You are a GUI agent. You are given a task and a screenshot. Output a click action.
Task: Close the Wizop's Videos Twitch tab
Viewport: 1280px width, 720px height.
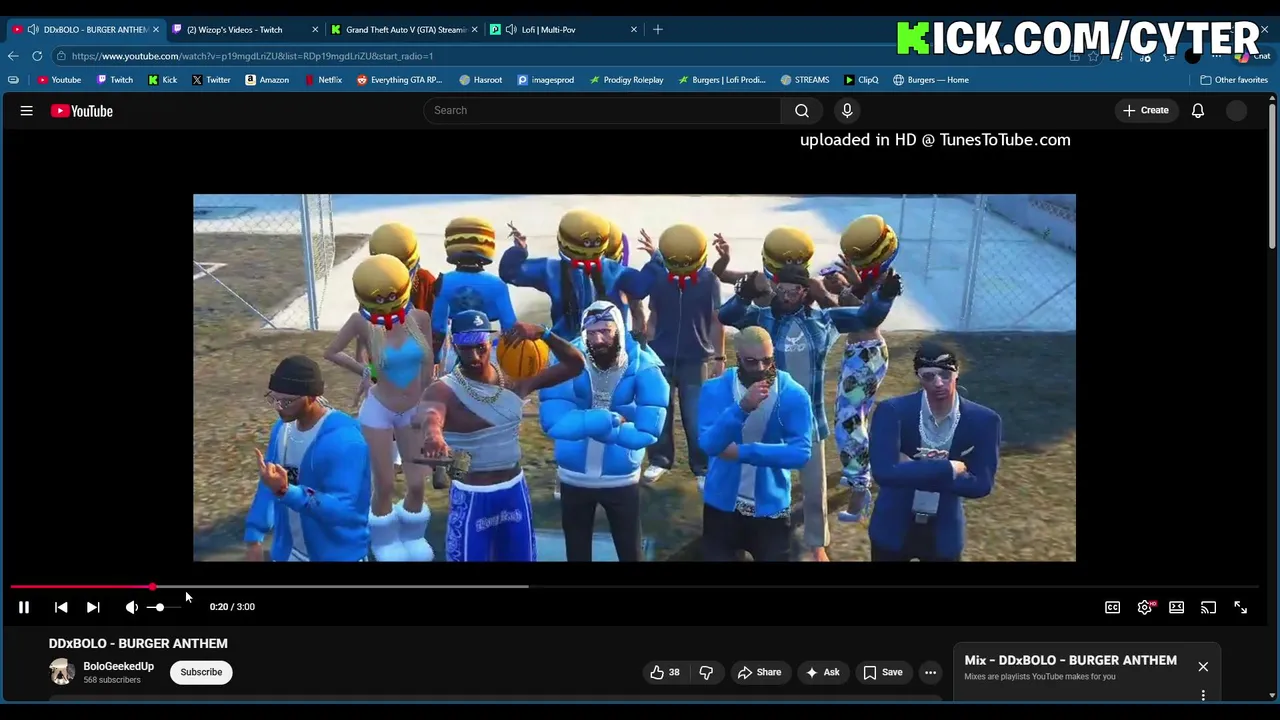tap(315, 29)
